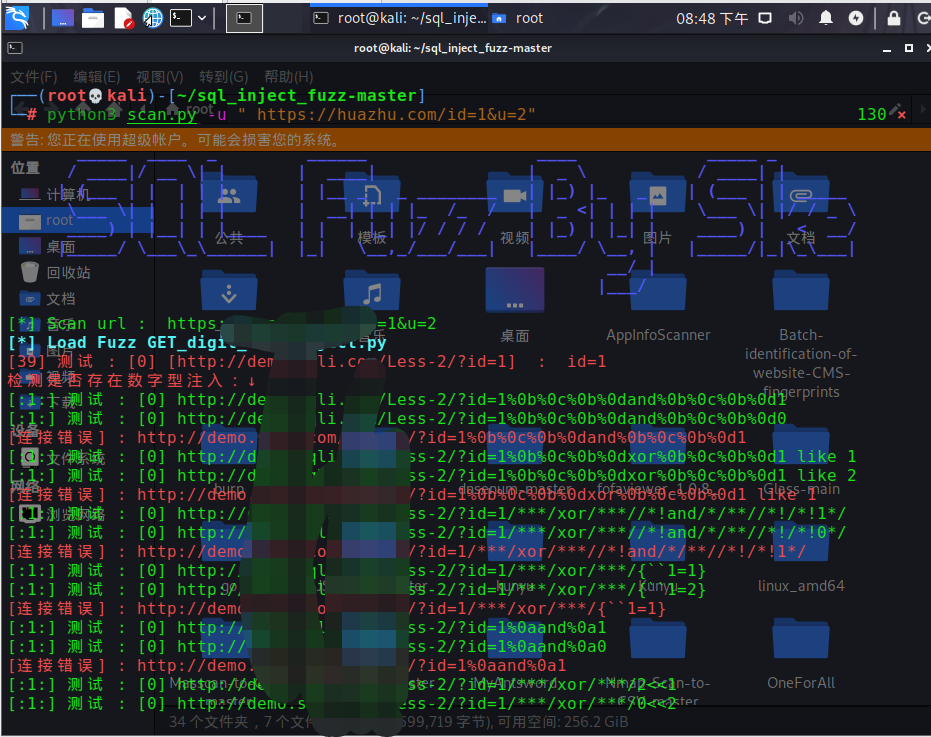931x737 pixels.
Task: Open the 转到(G) menu
Action: point(223,77)
